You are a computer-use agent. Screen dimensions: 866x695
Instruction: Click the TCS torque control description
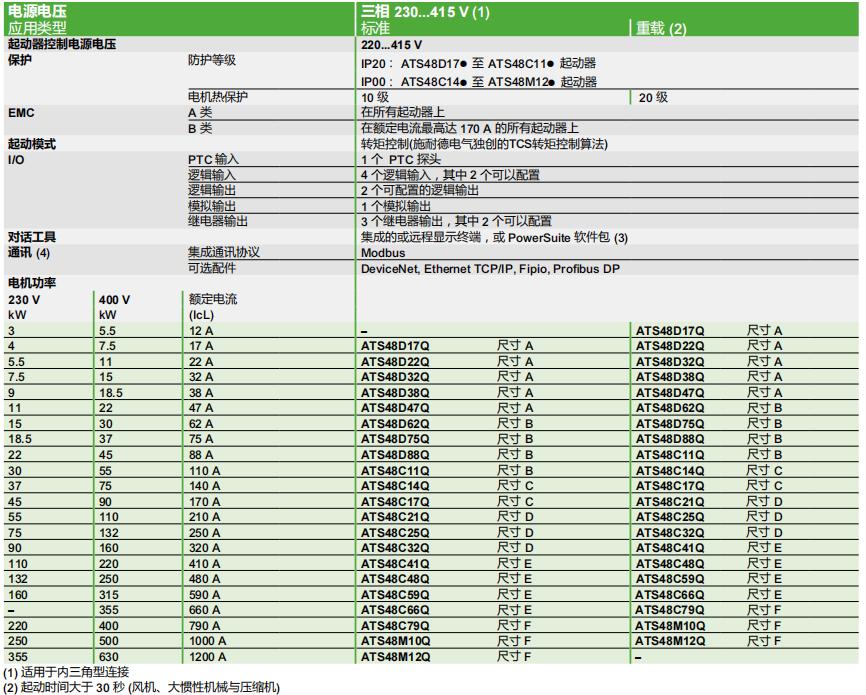[x=484, y=144]
